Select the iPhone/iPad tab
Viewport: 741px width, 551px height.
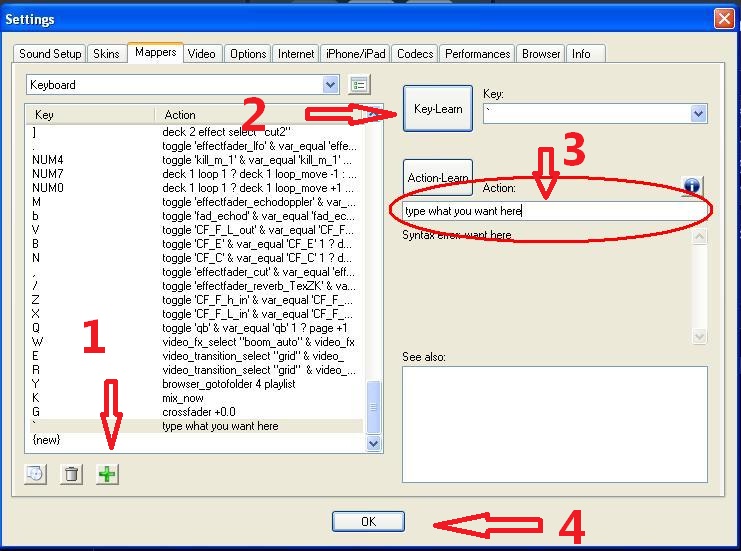pyautogui.click(x=355, y=54)
